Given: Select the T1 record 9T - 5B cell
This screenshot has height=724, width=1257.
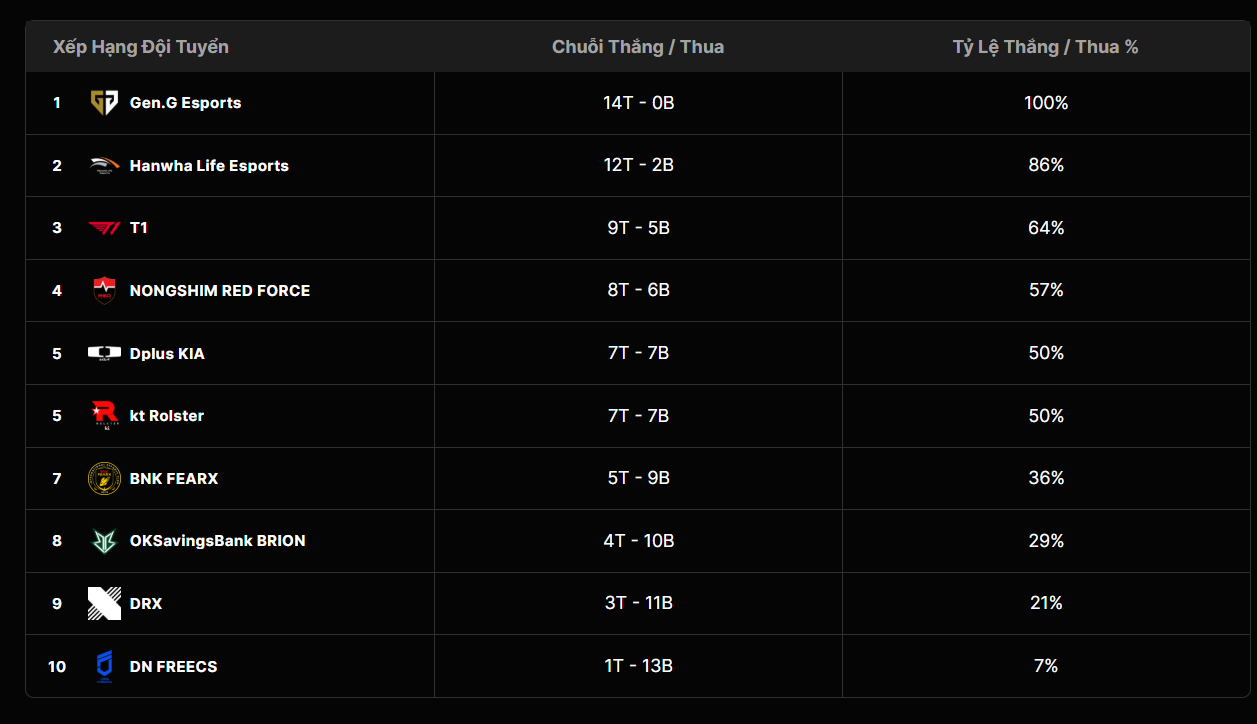Looking at the screenshot, I should click(638, 228).
